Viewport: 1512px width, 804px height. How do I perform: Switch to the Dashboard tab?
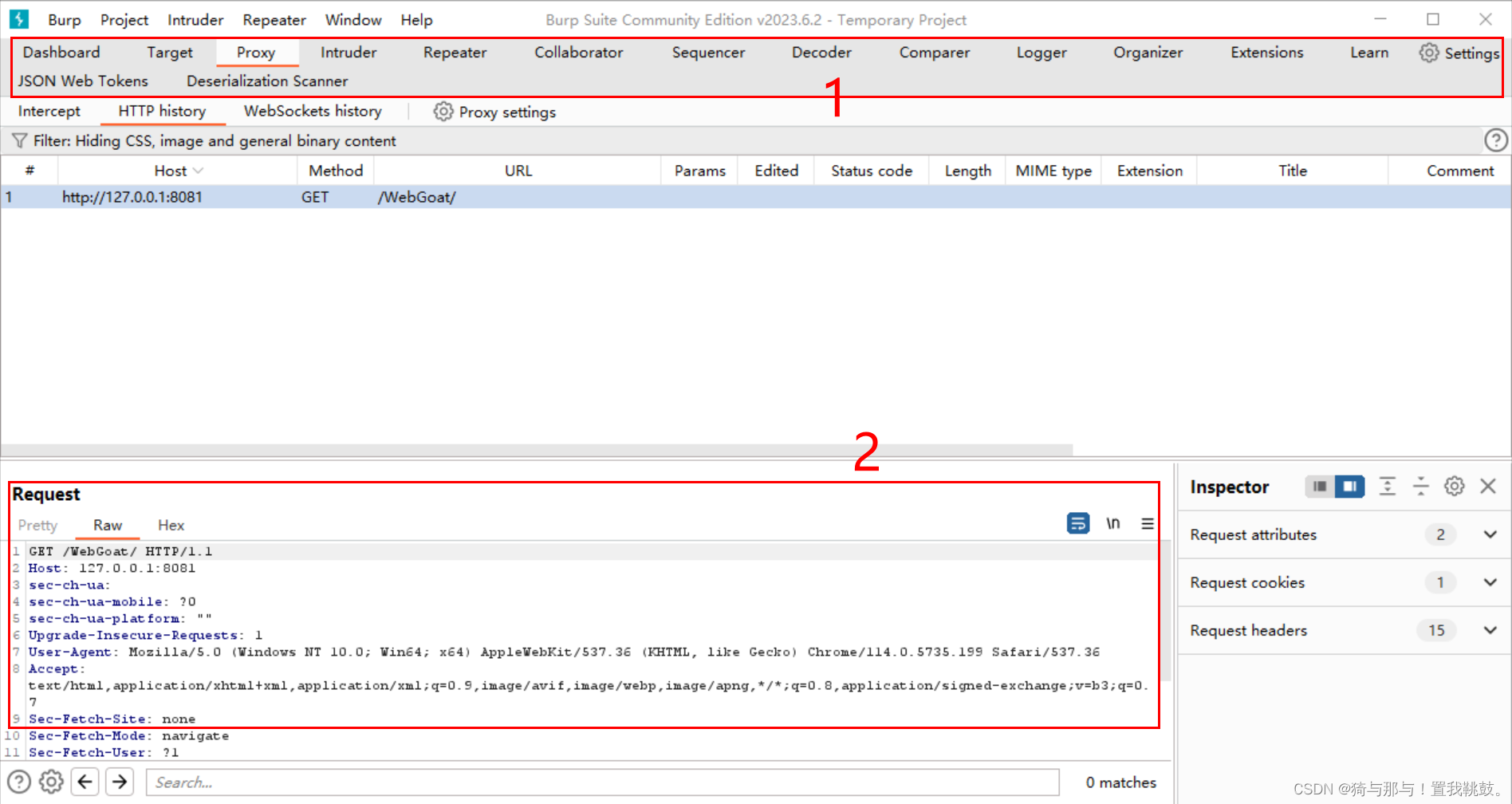(61, 53)
